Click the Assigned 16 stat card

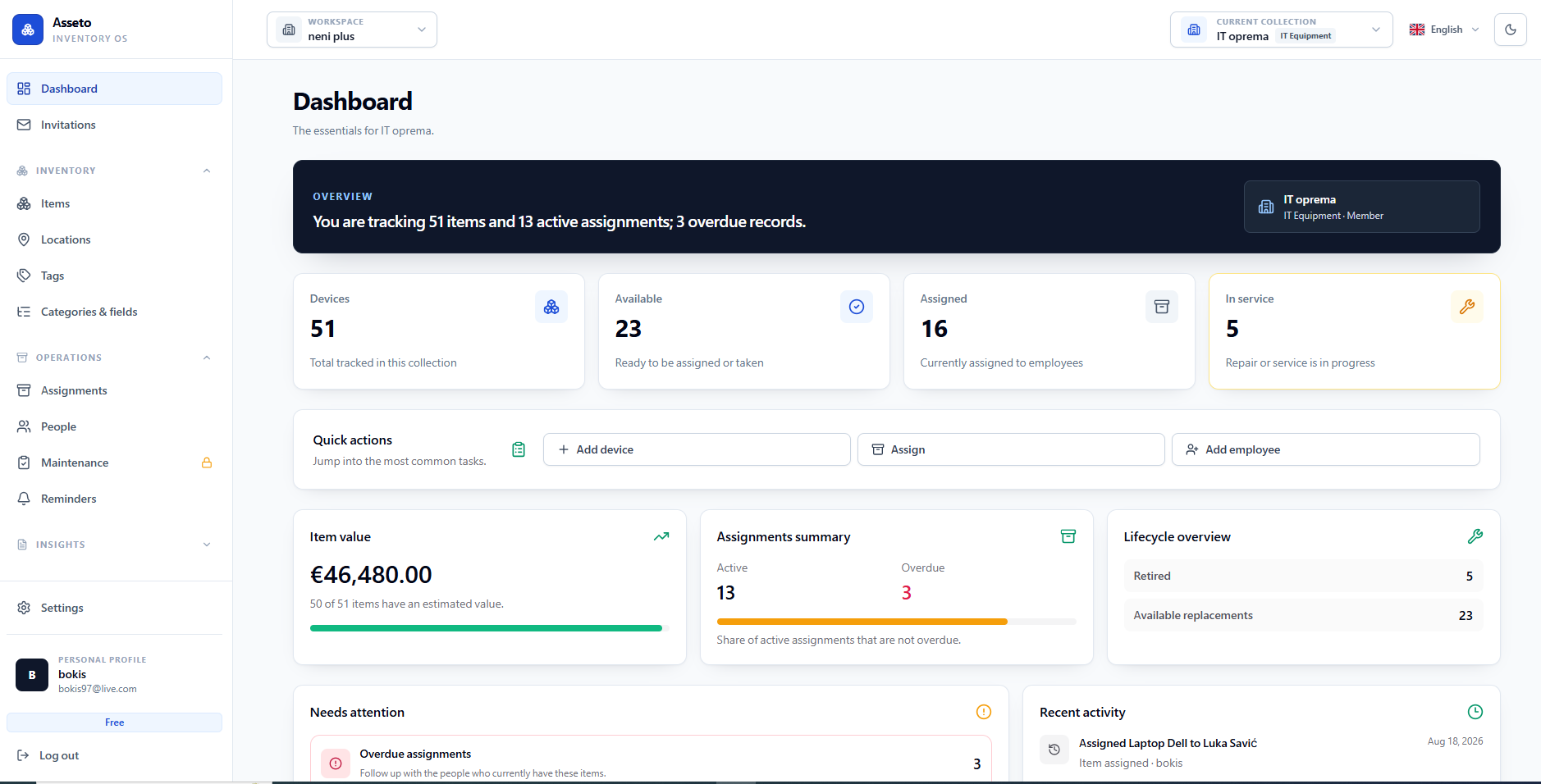pos(1049,331)
